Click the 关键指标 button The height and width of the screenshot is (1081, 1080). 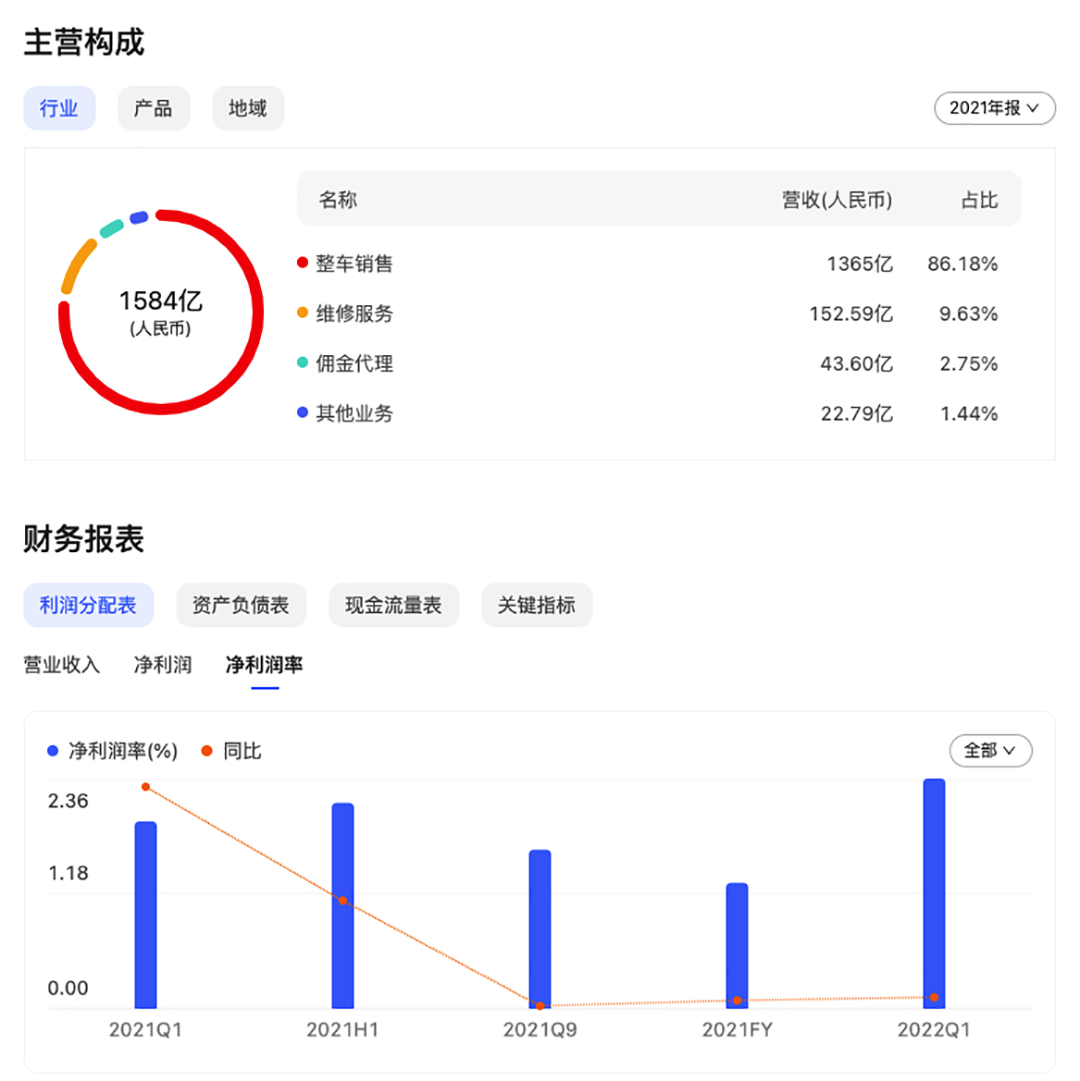click(536, 605)
